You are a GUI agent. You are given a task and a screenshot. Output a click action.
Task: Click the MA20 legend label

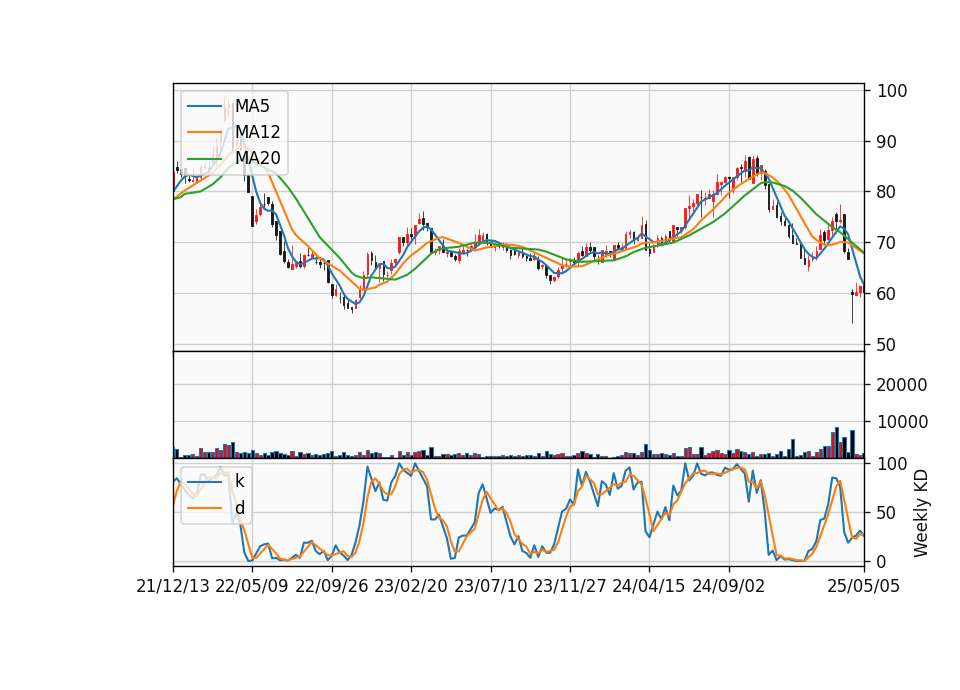257,158
